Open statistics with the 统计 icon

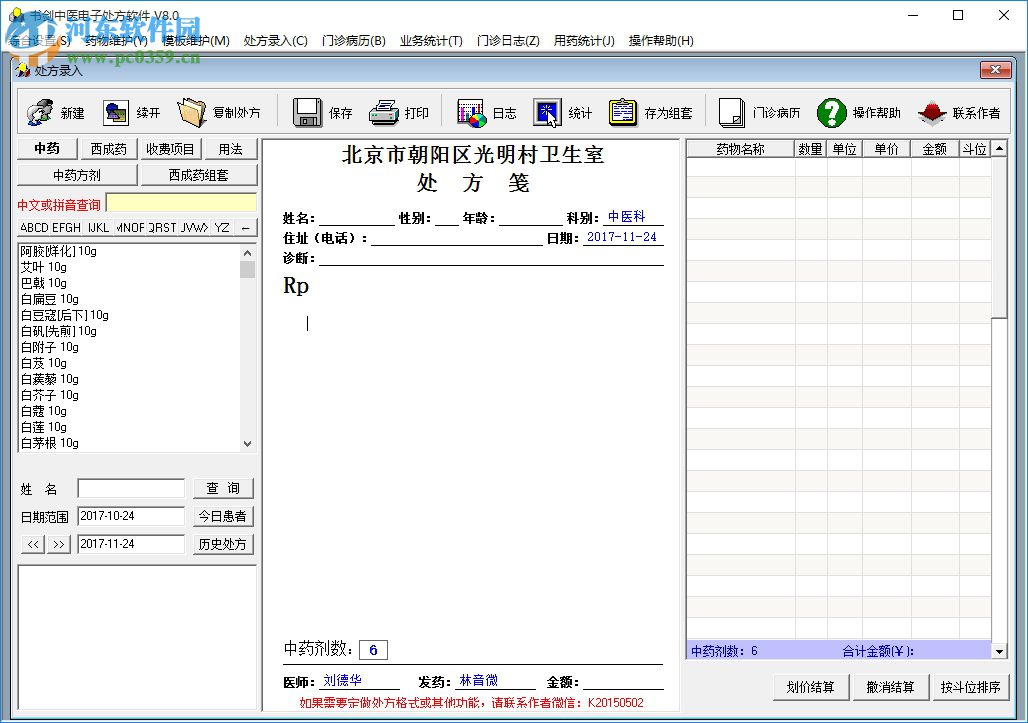[x=560, y=112]
